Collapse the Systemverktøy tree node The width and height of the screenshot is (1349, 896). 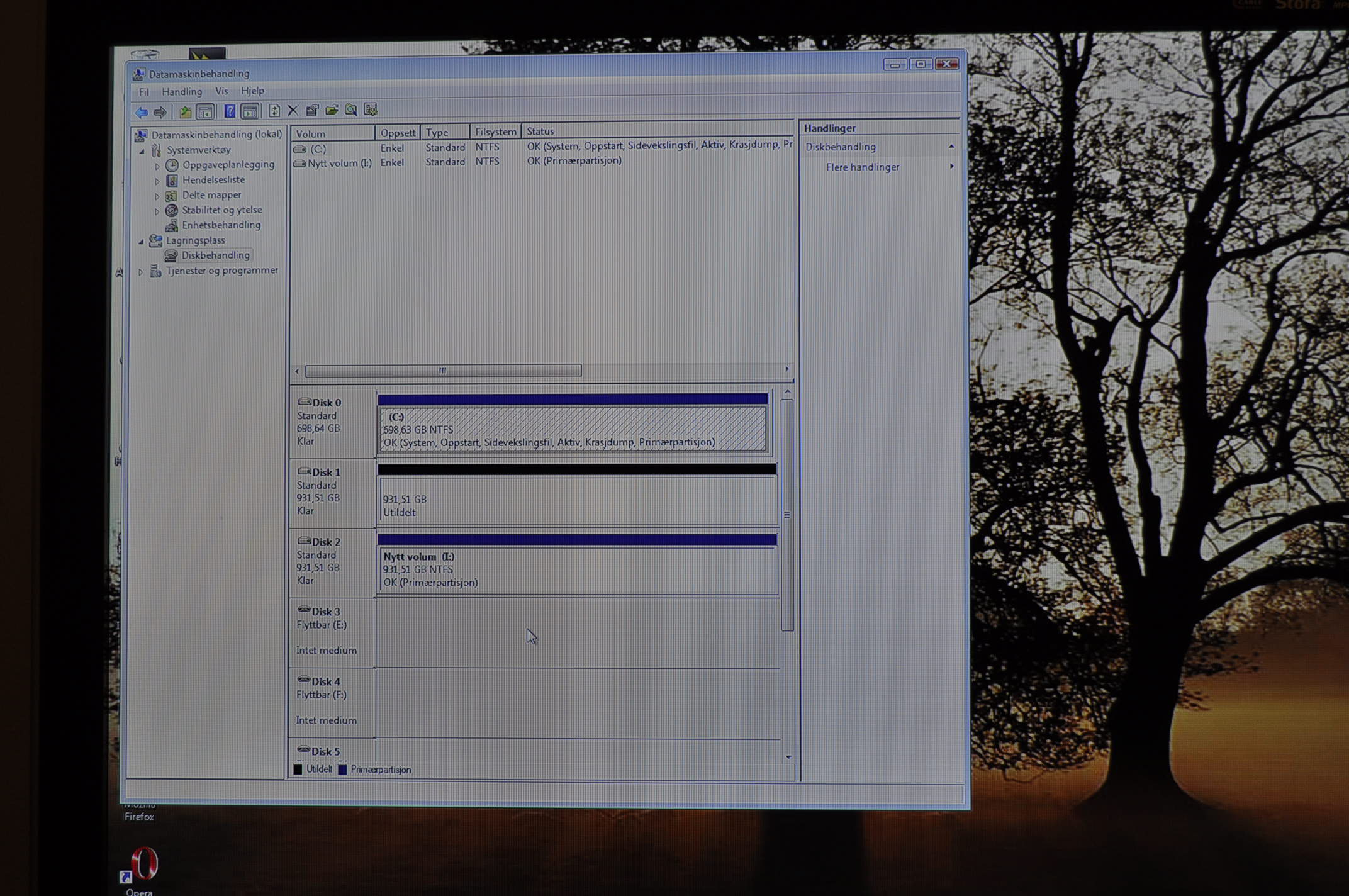[x=142, y=151]
